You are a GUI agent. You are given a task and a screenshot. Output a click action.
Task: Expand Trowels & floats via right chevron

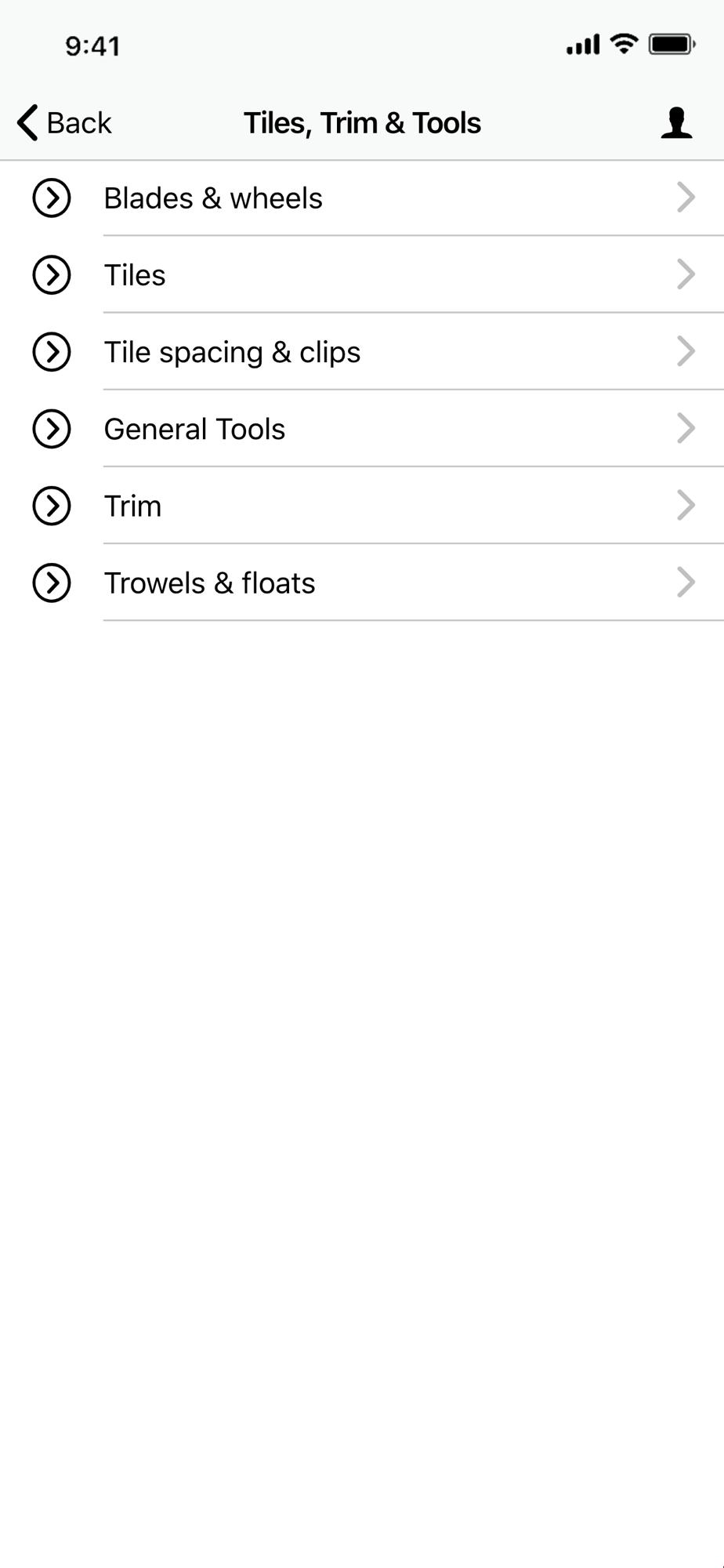click(686, 583)
